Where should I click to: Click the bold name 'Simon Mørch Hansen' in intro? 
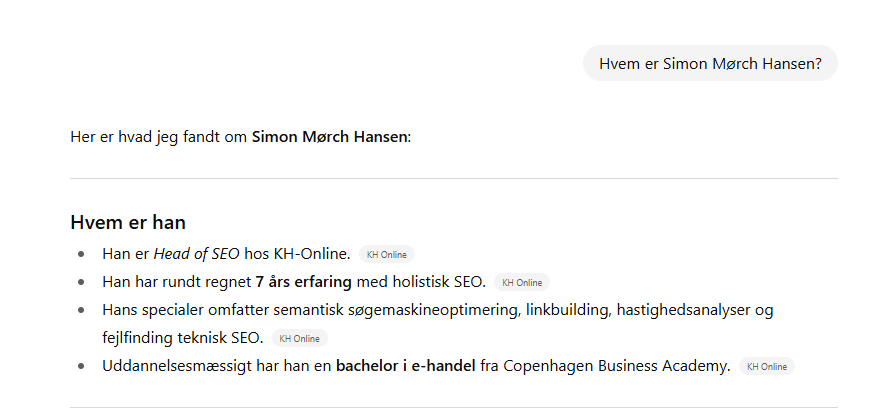[329, 136]
